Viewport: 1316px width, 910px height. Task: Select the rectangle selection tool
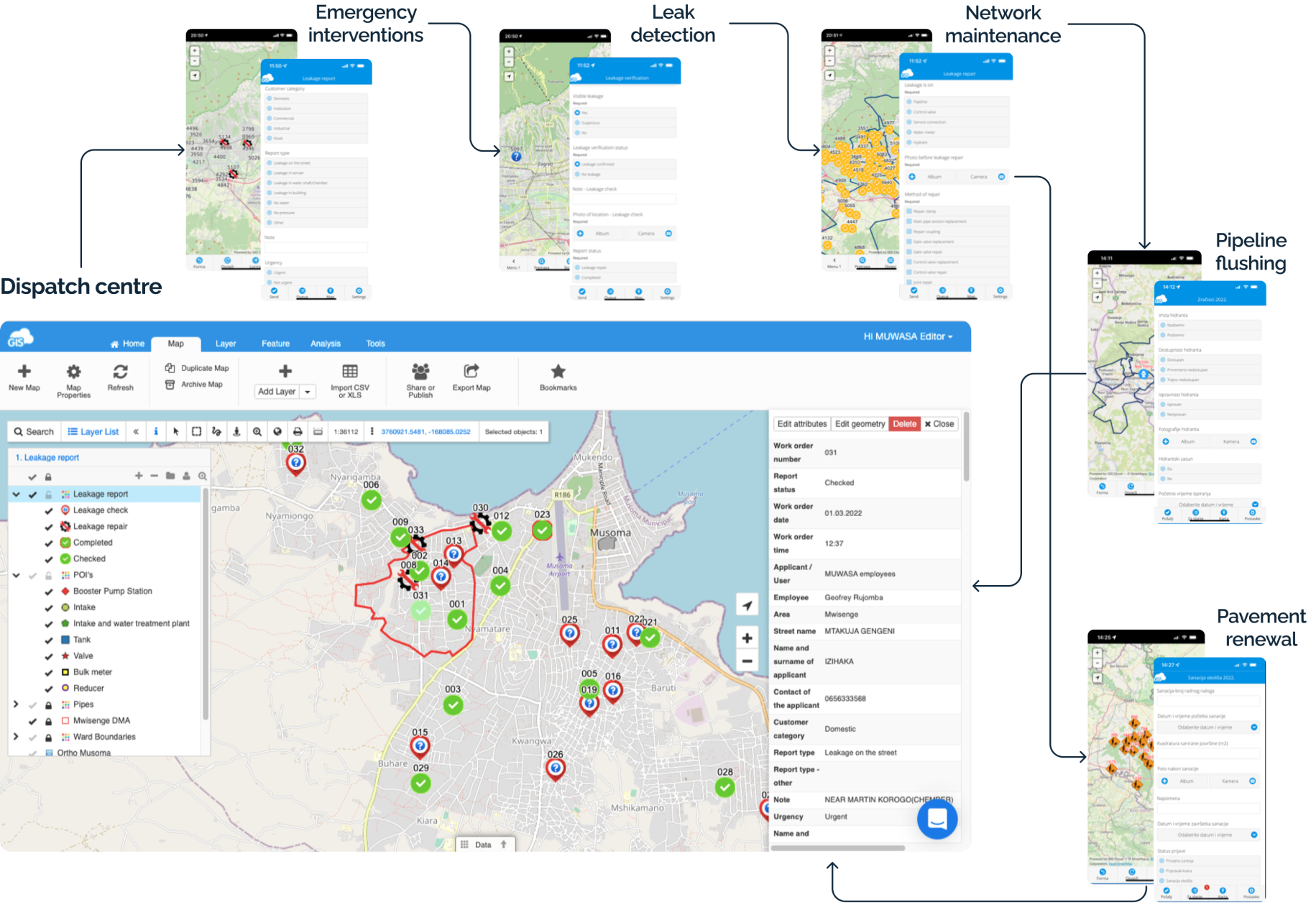click(196, 432)
